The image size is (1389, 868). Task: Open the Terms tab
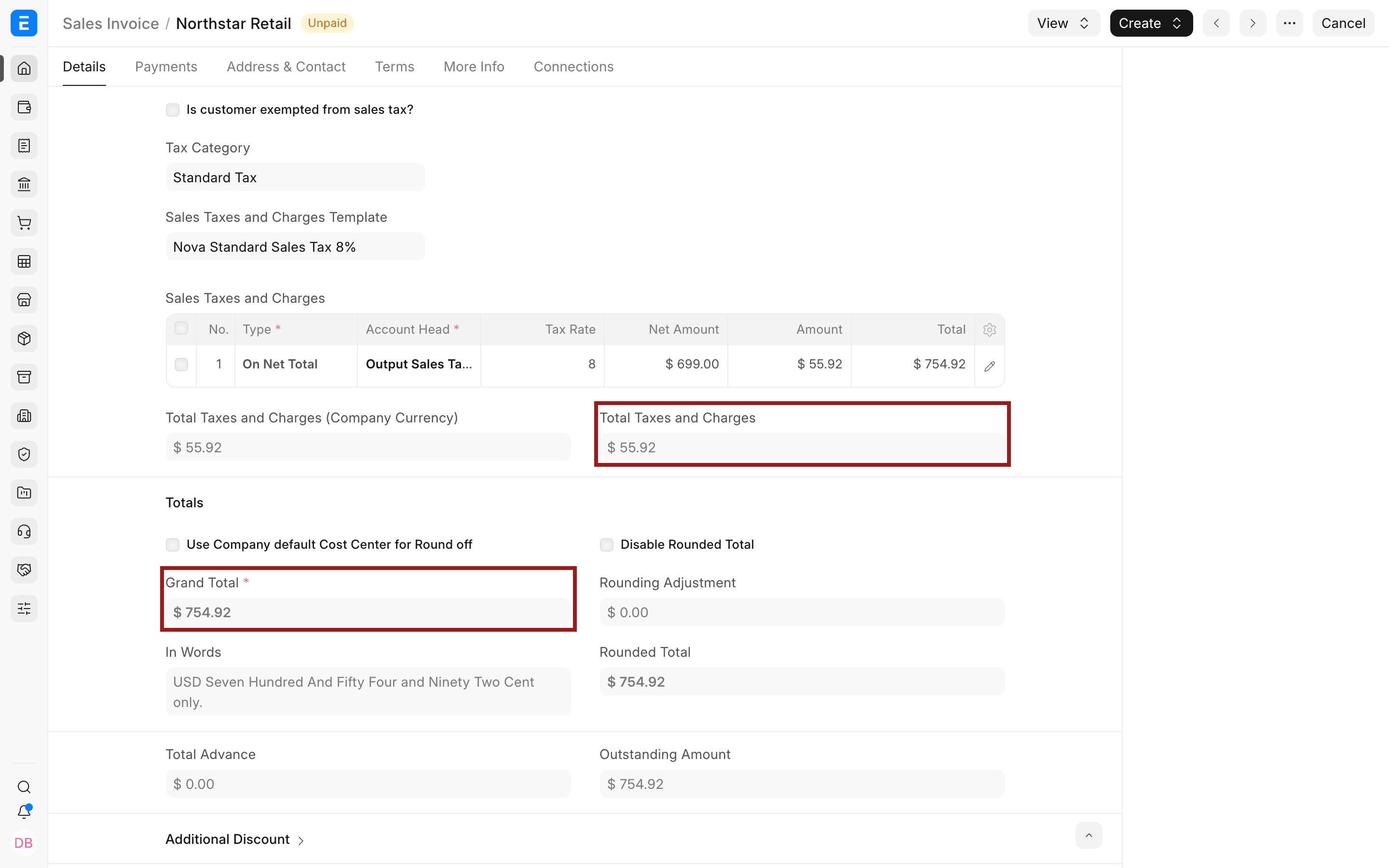[x=395, y=67]
